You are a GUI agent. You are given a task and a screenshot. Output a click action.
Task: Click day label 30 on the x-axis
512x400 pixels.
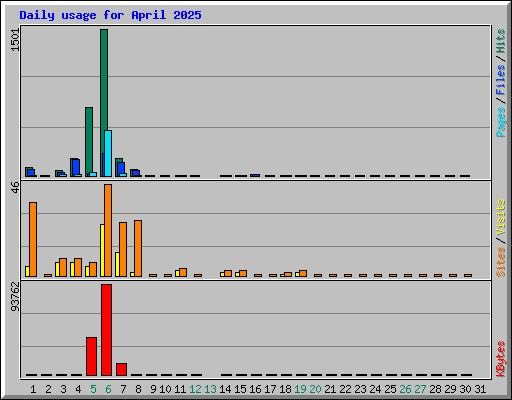465,389
